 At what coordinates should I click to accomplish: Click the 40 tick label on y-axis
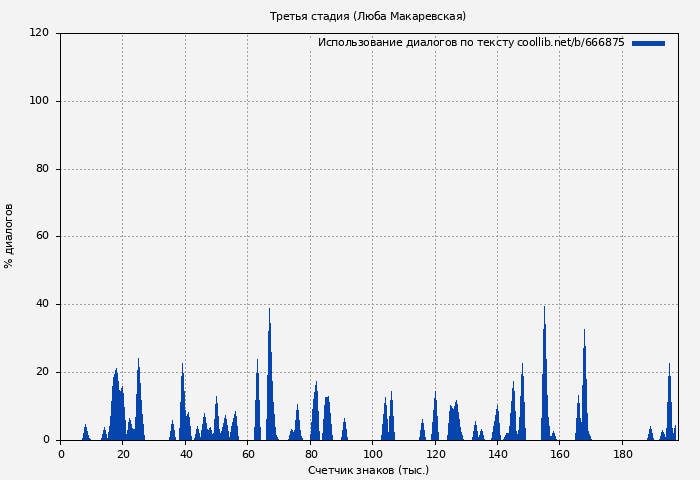[x=42, y=304]
